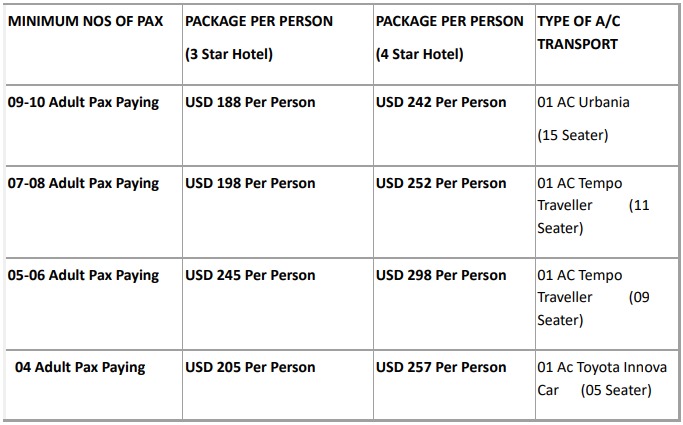Select the "09-10 Adult Pax Paying" cell
Image resolution: width=683 pixels, height=425 pixels.
(x=84, y=102)
